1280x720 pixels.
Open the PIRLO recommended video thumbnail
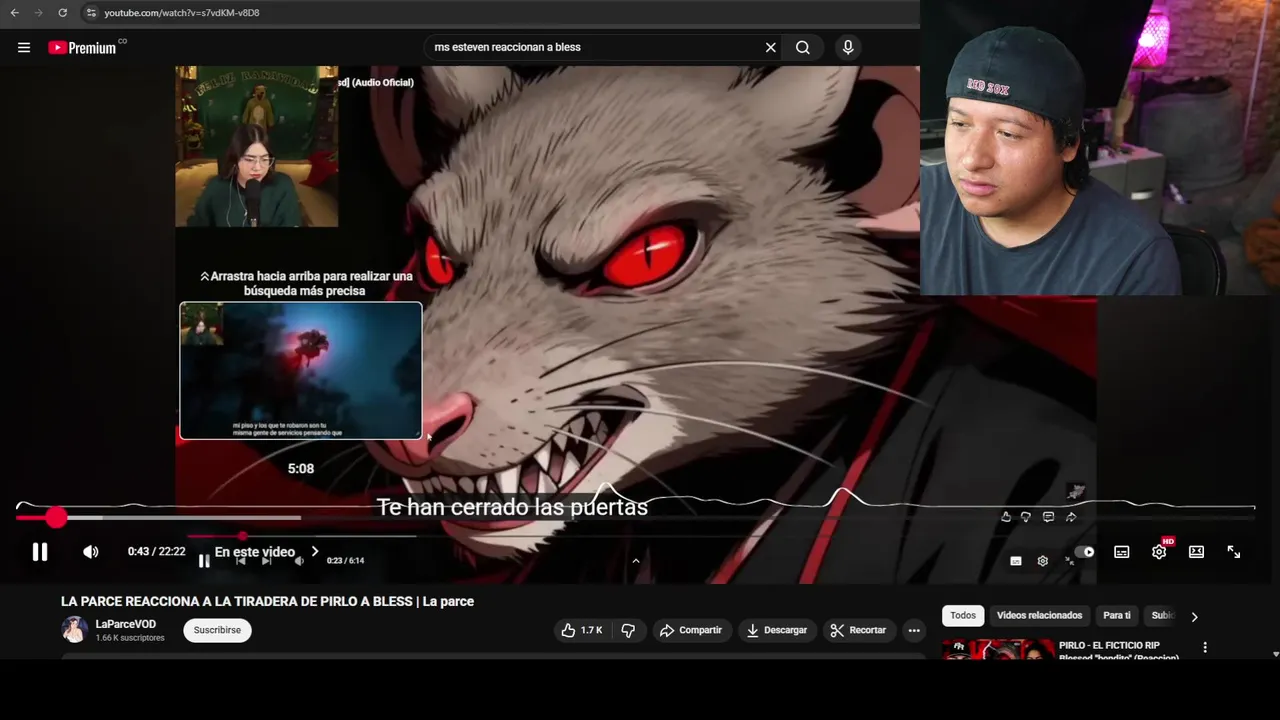[998, 650]
